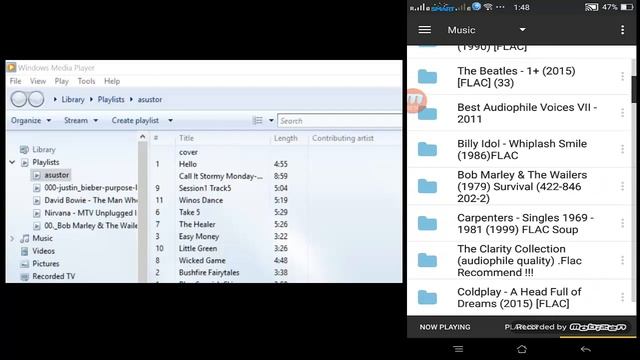Image resolution: width=640 pixels, height=360 pixels.
Task: Open the Organize dropdown
Action: (x=31, y=120)
